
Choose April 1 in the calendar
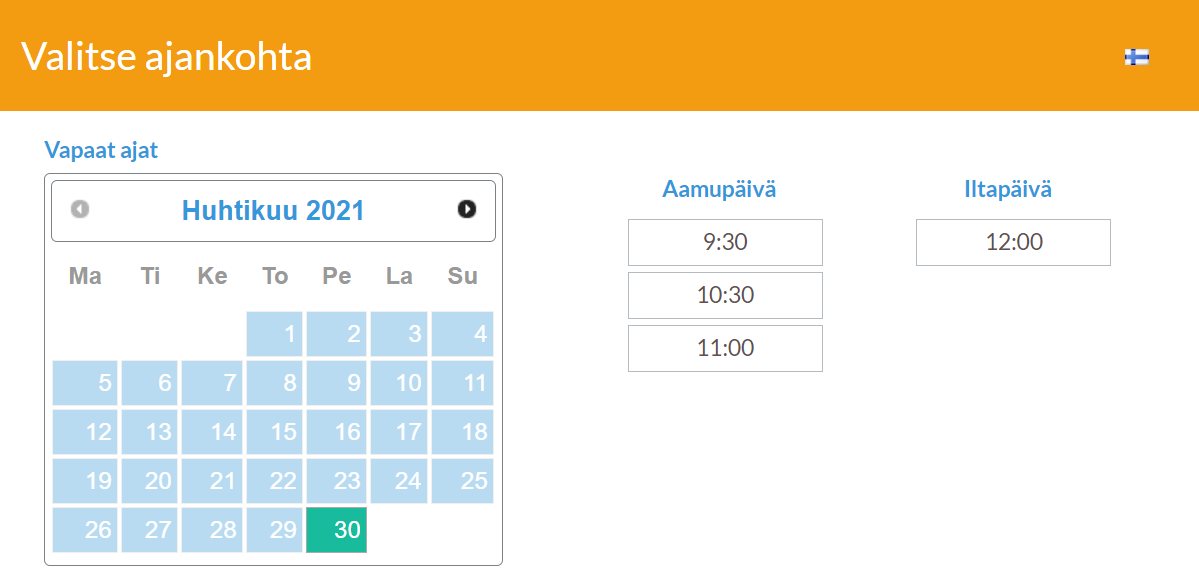coord(275,334)
